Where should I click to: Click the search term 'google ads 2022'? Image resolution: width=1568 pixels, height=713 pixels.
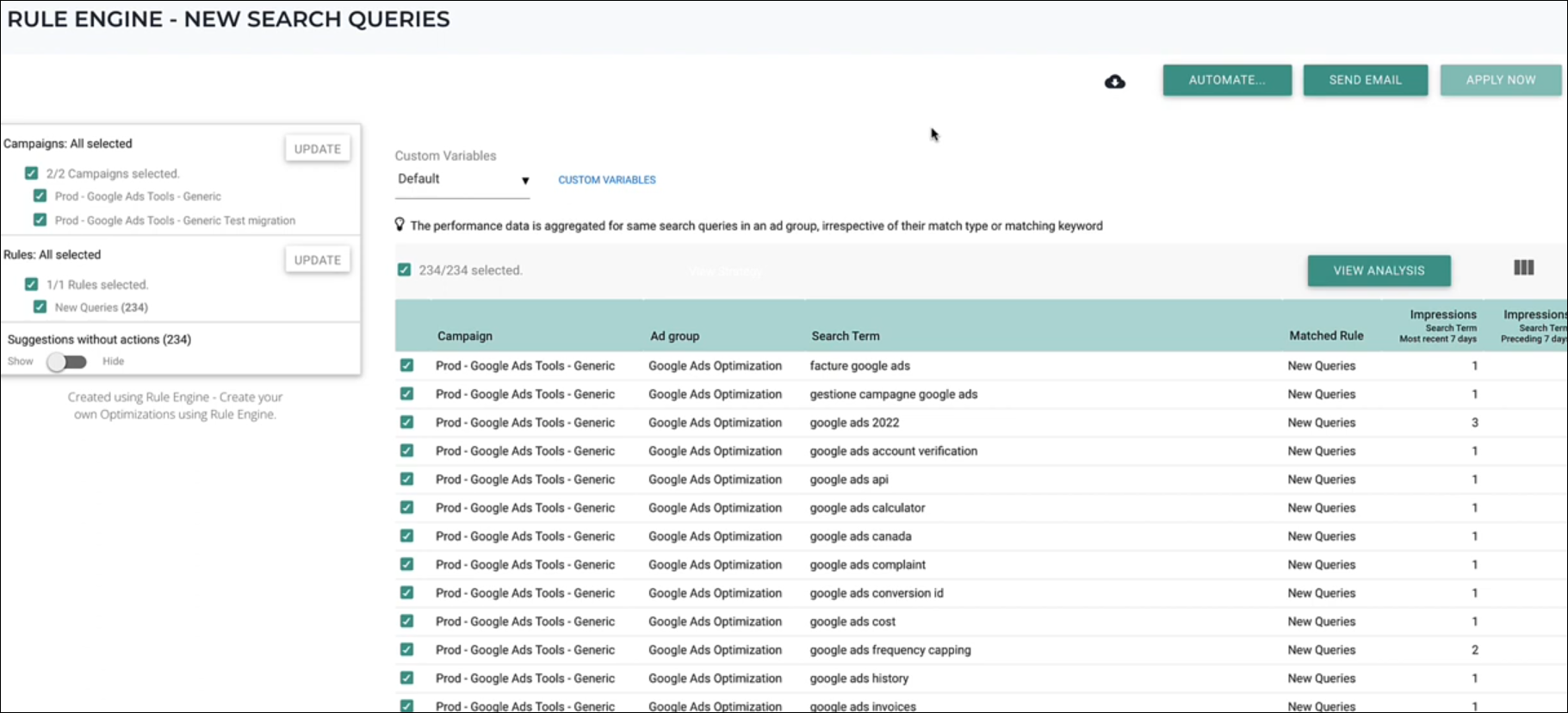854,422
